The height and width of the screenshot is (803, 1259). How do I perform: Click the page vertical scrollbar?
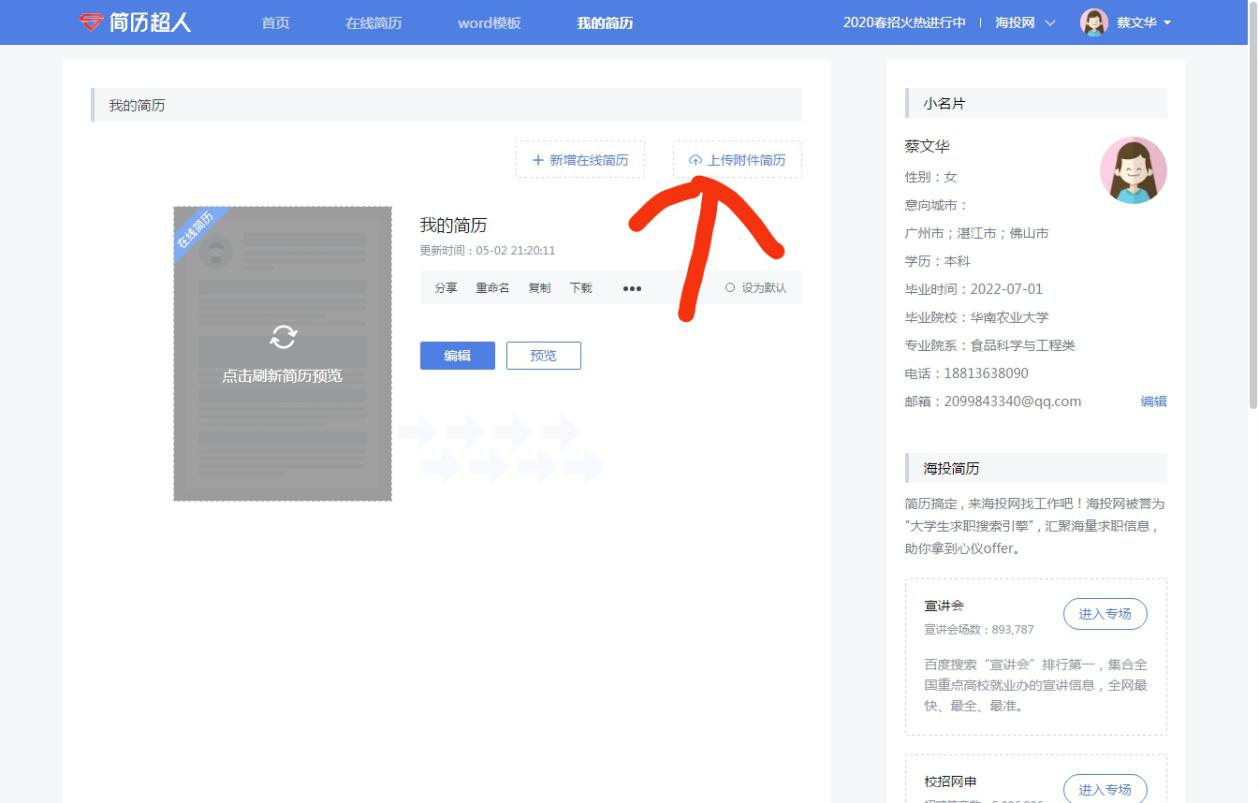click(1253, 230)
